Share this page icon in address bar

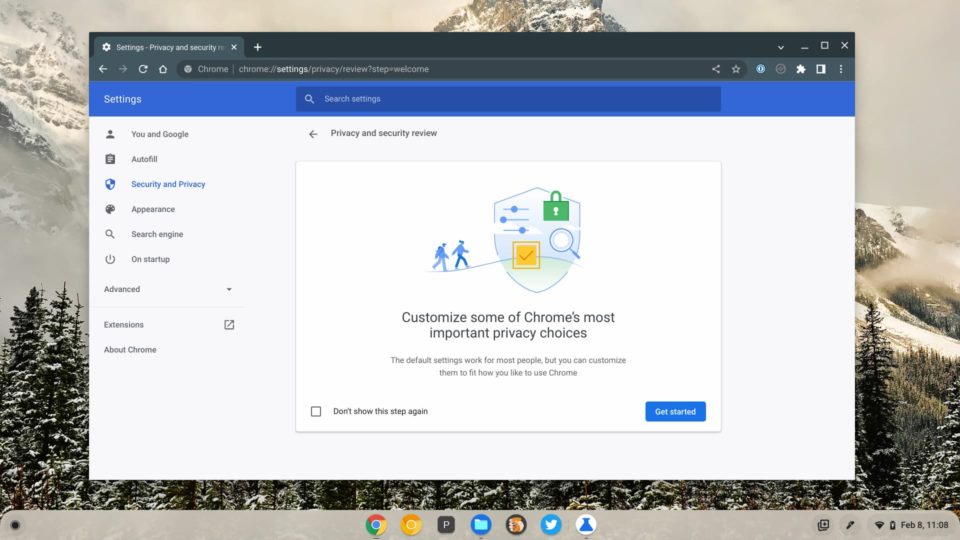[716, 69]
